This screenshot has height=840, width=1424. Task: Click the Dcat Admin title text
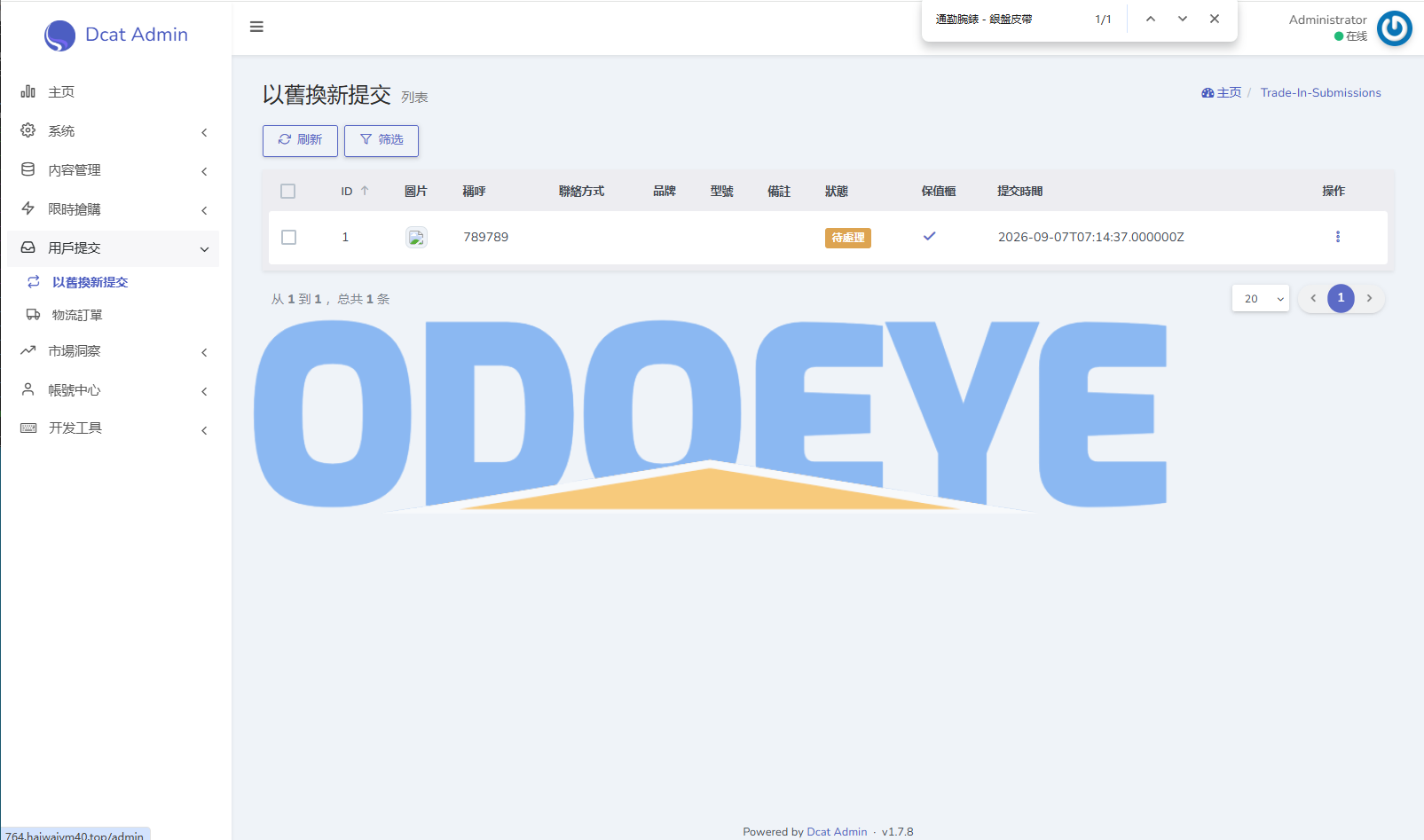point(137,35)
